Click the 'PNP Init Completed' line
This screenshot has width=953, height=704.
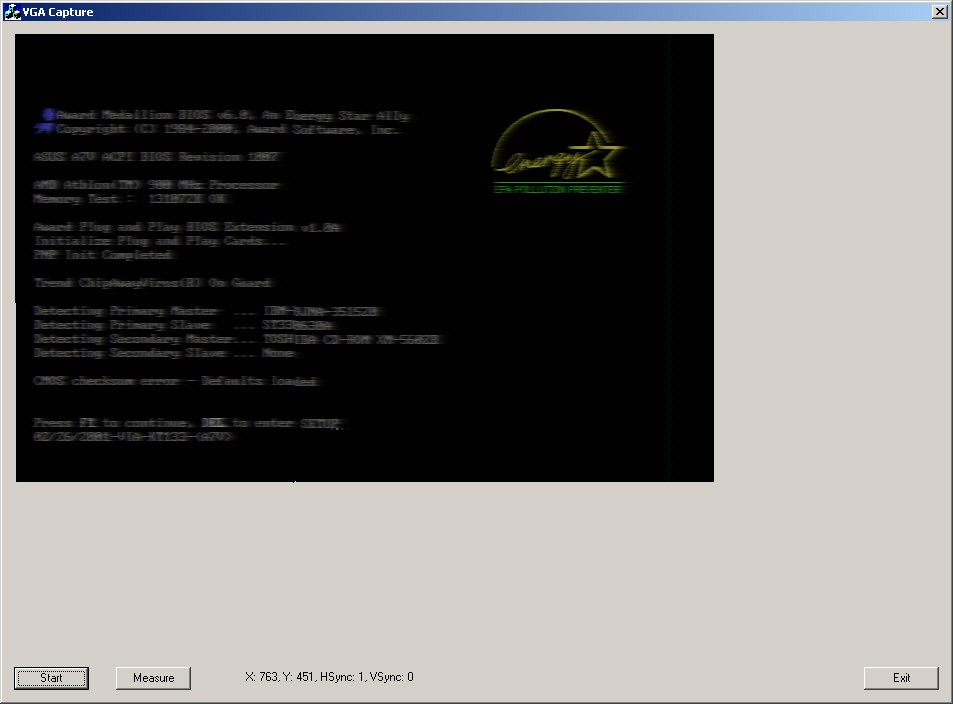pos(105,255)
